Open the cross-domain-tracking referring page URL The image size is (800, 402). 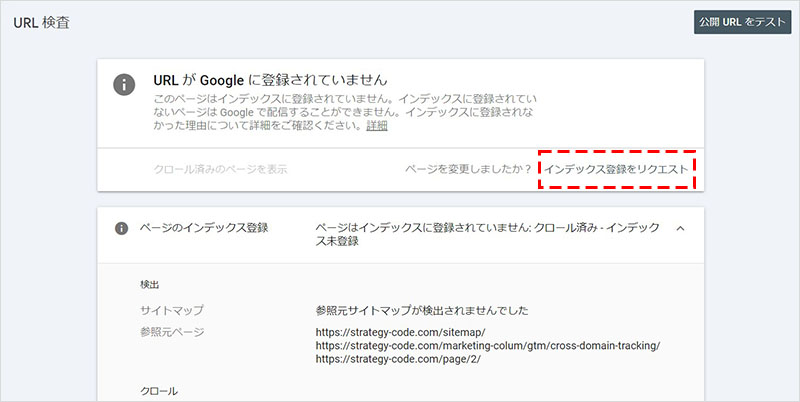487,346
